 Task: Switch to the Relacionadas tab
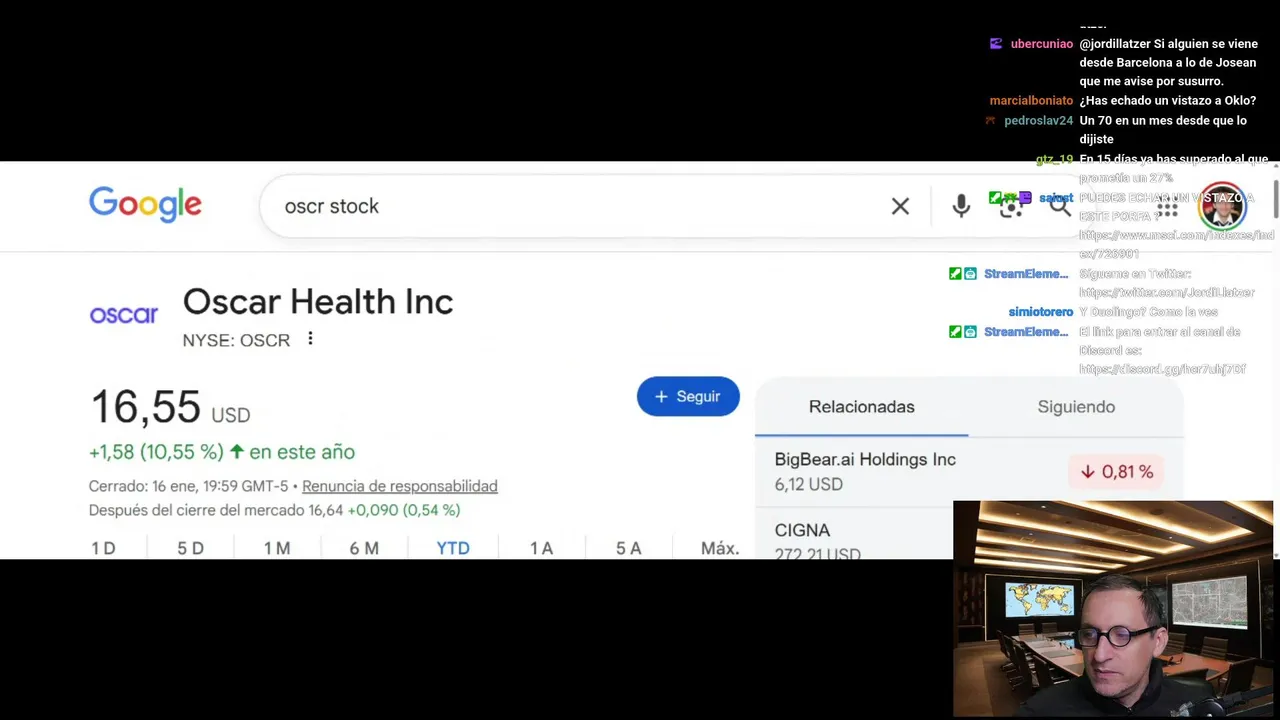tap(862, 407)
